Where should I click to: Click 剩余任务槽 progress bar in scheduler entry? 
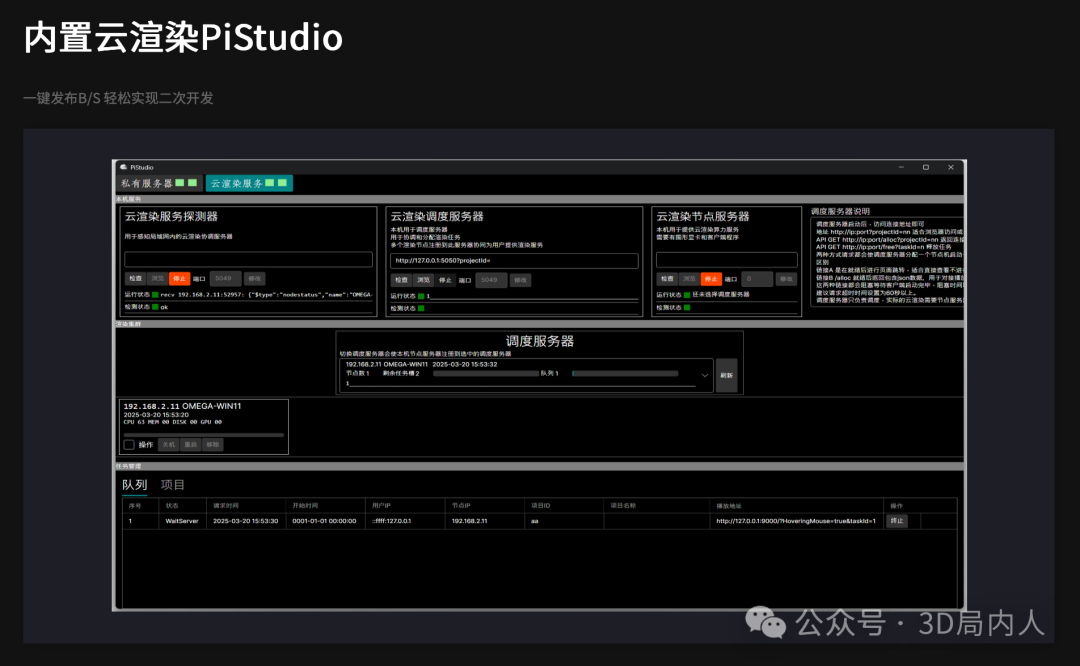click(486, 373)
